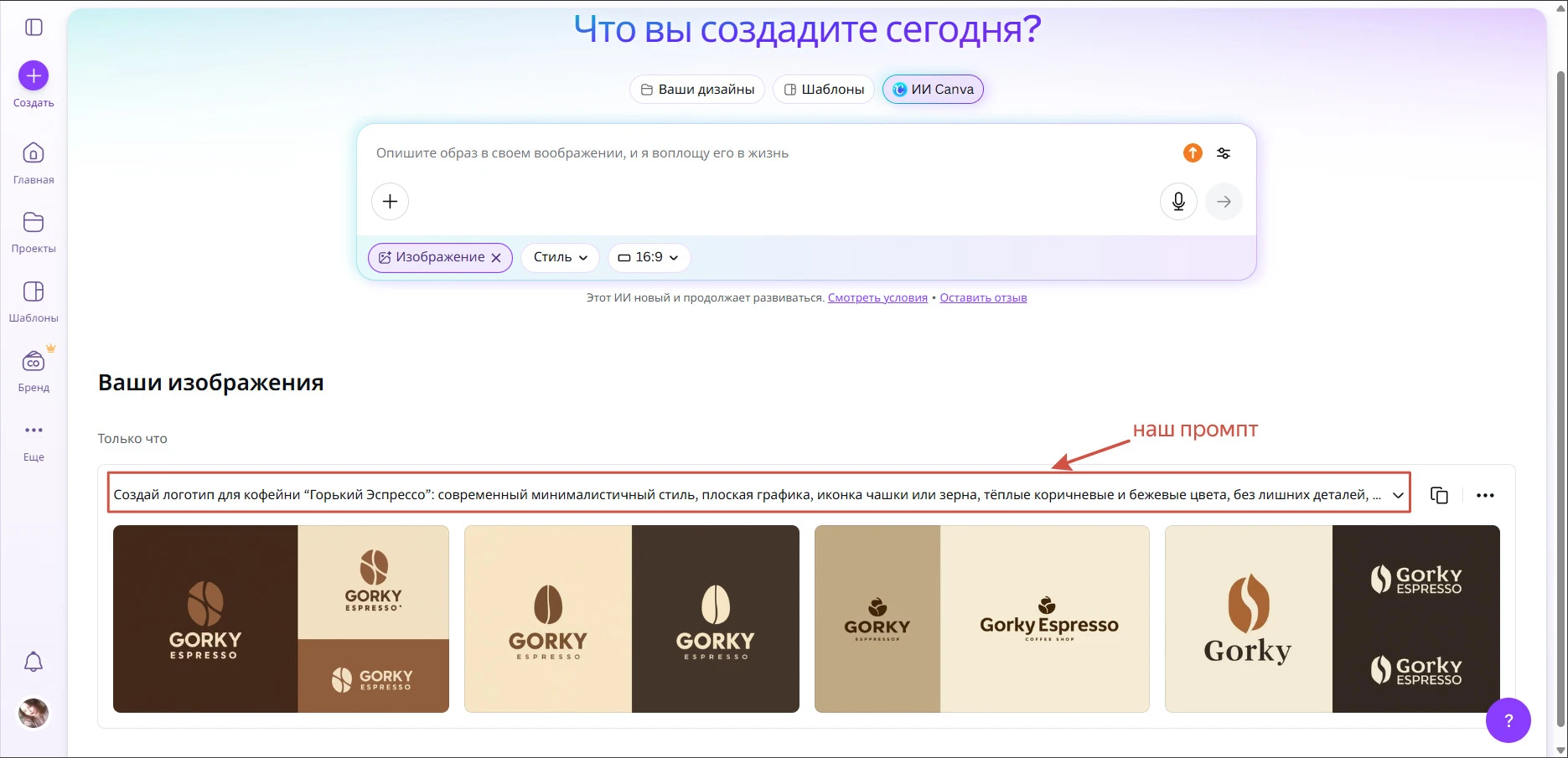
Task: Copy the prompt with copy icon
Action: (x=1439, y=495)
